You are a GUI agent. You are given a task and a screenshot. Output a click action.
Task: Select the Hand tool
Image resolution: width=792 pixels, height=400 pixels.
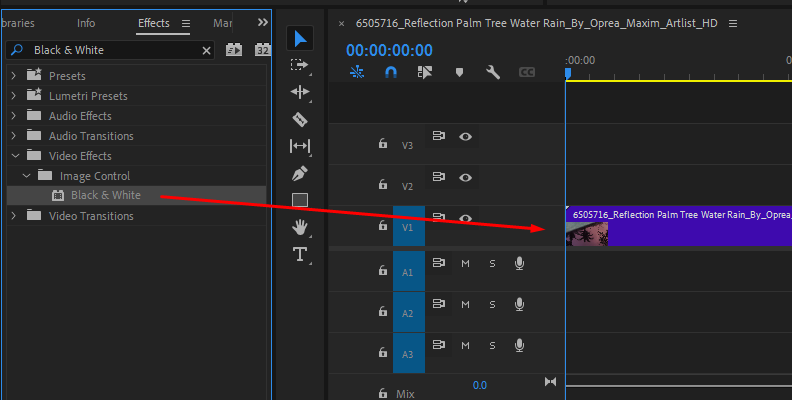(300, 227)
